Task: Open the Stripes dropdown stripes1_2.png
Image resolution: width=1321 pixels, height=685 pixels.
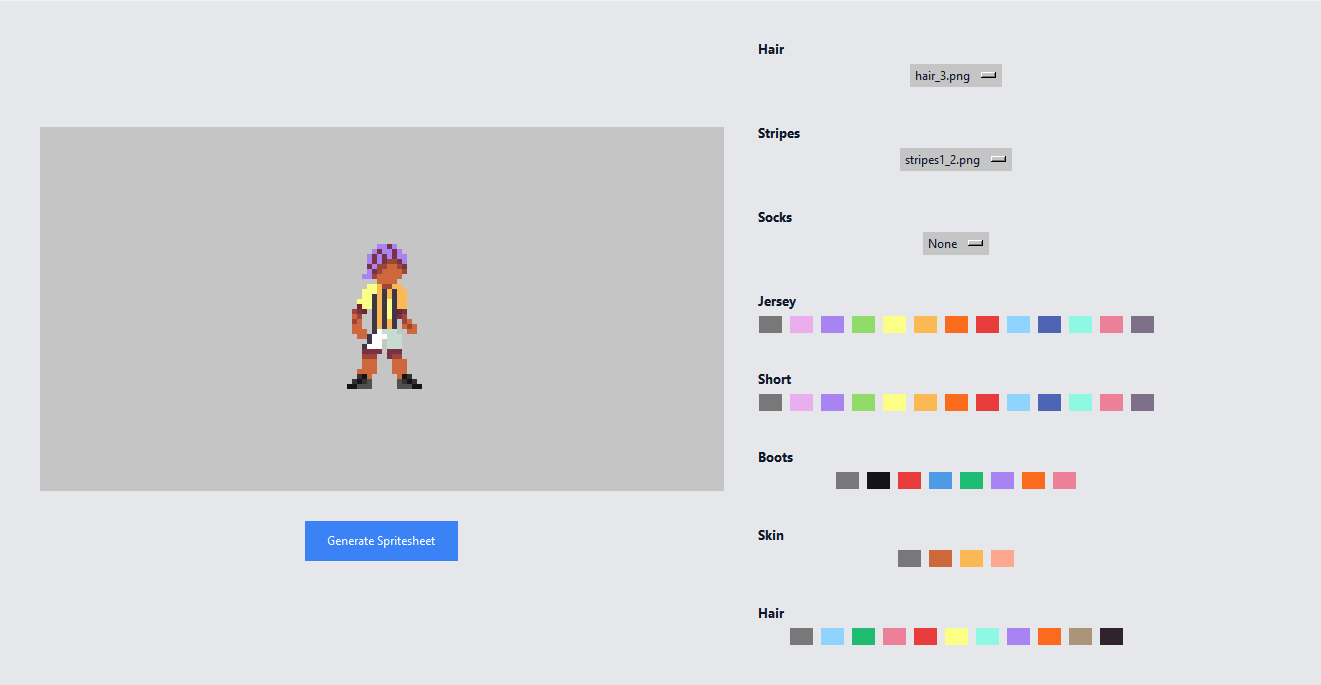Action: (x=955, y=160)
